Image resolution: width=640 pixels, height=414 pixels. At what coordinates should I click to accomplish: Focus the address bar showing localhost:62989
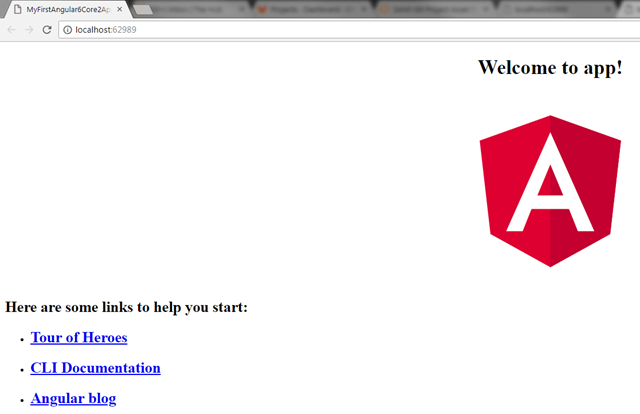click(x=300, y=29)
